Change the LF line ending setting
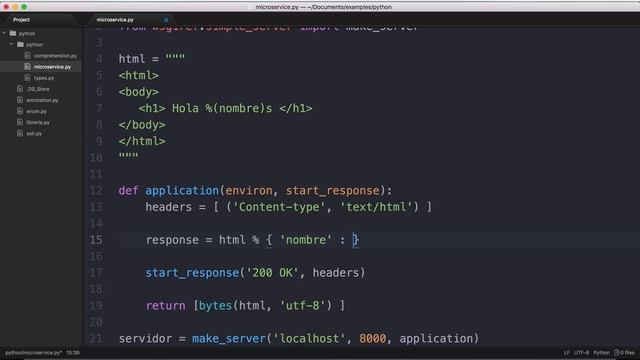This screenshot has width=640, height=360. coord(567,352)
